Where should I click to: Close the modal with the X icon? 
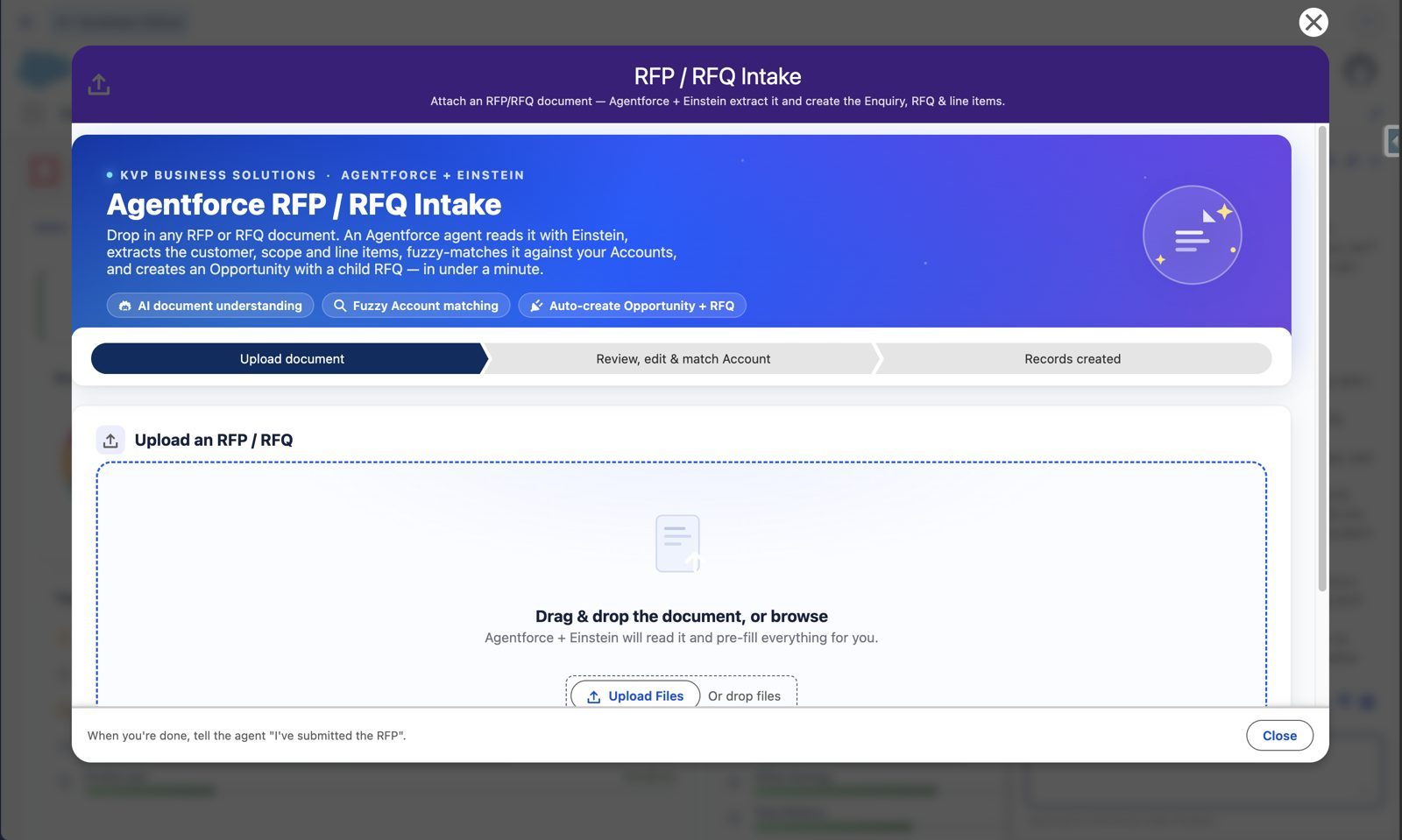point(1313,22)
